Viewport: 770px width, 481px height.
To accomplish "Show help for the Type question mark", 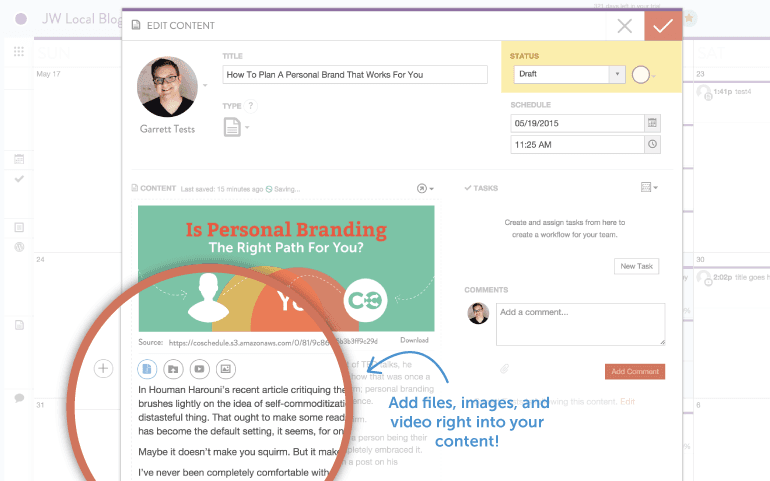I will pyautogui.click(x=250, y=106).
